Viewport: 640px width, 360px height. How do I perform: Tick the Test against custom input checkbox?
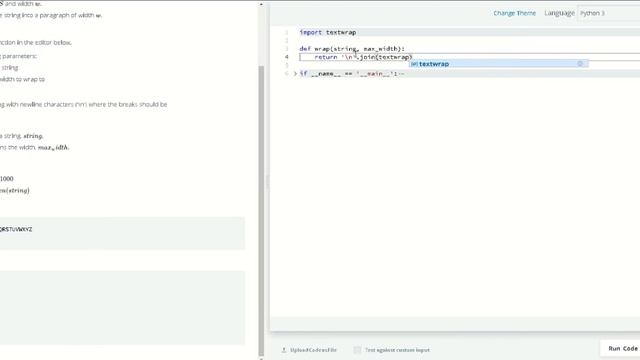pyautogui.click(x=357, y=350)
